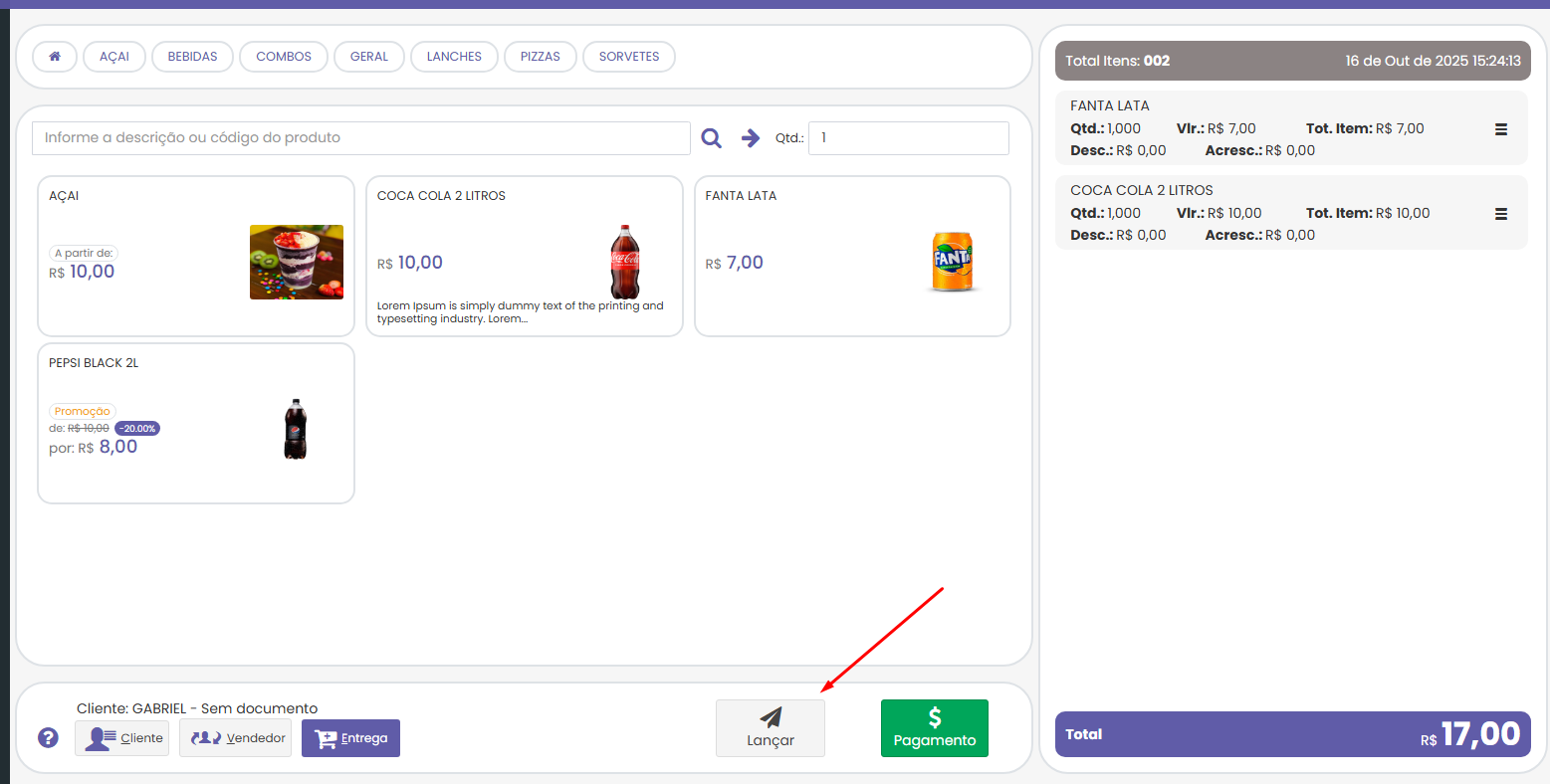Select the COMBOS category

pyautogui.click(x=284, y=57)
